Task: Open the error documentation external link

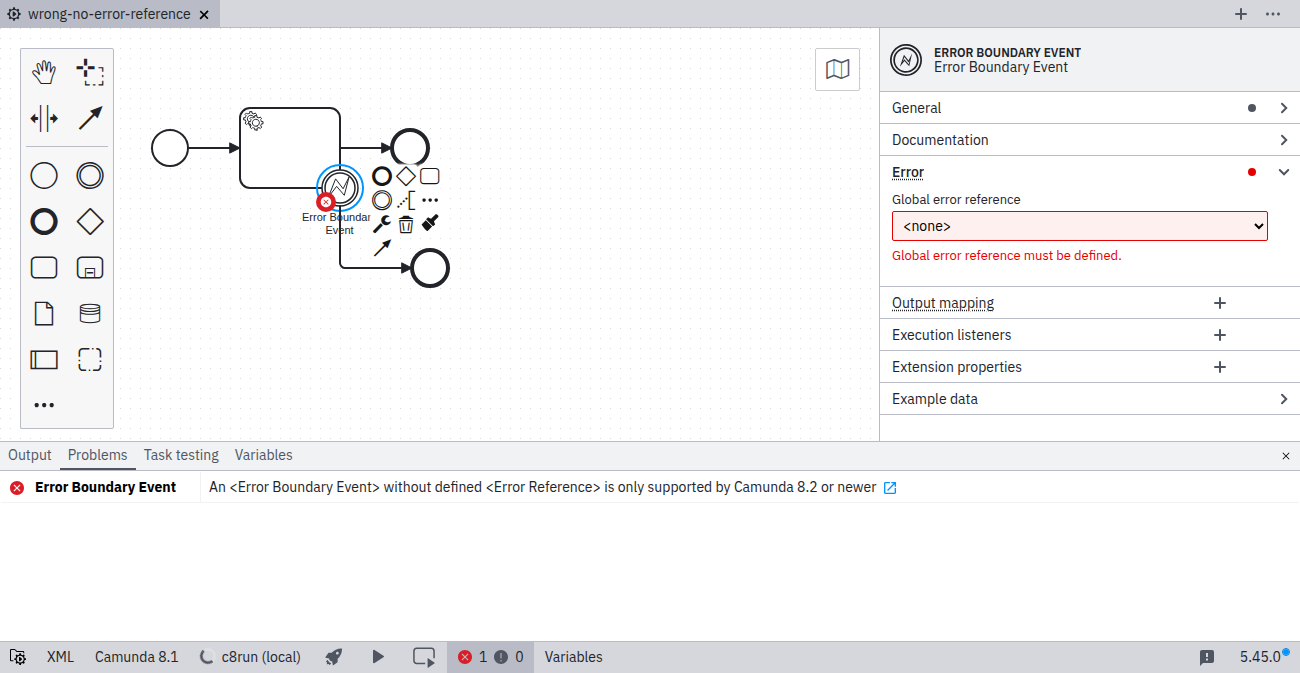Action: click(890, 488)
